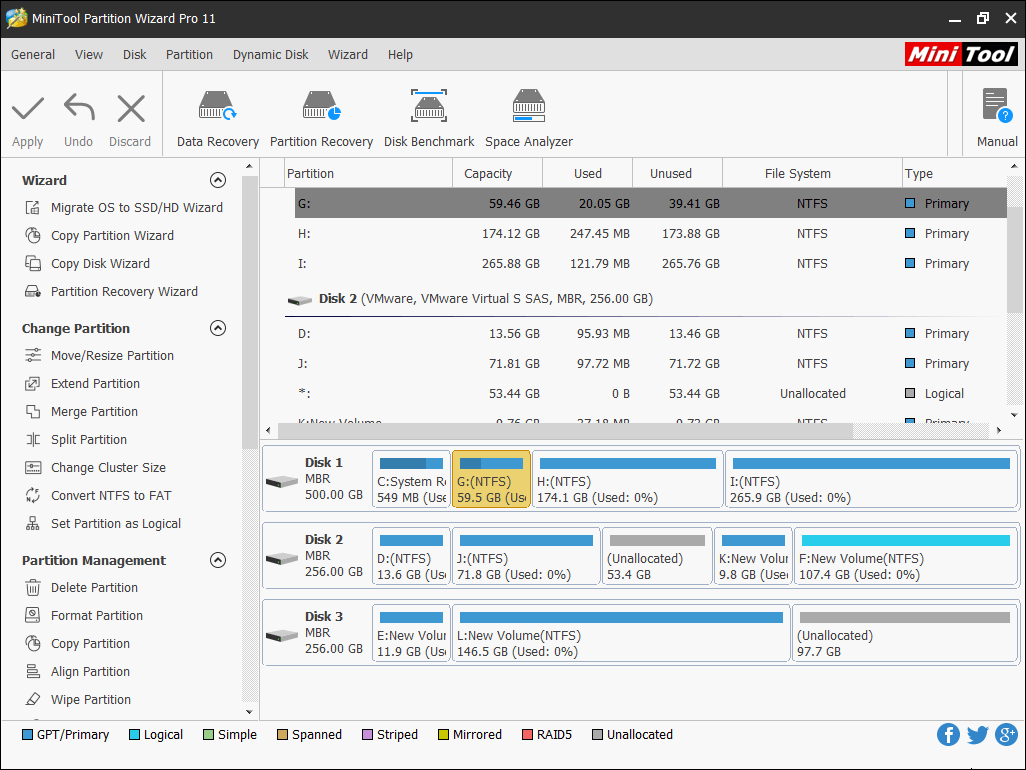Collapse the Change Partition section
Image resolution: width=1026 pixels, height=770 pixels.
pyautogui.click(x=218, y=328)
